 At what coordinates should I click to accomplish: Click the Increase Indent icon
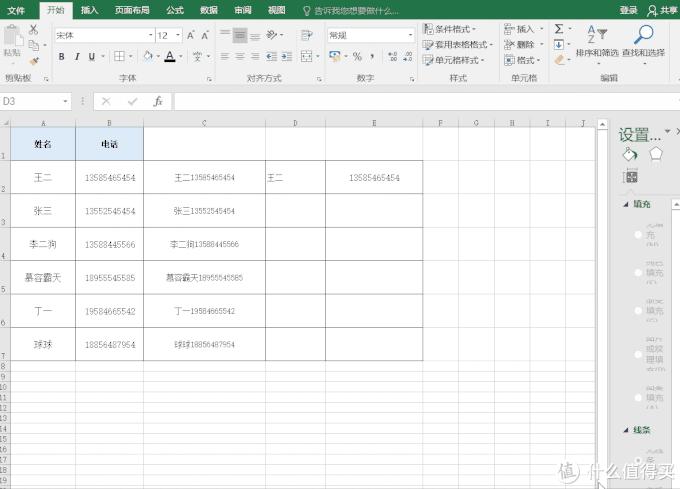coord(287,56)
